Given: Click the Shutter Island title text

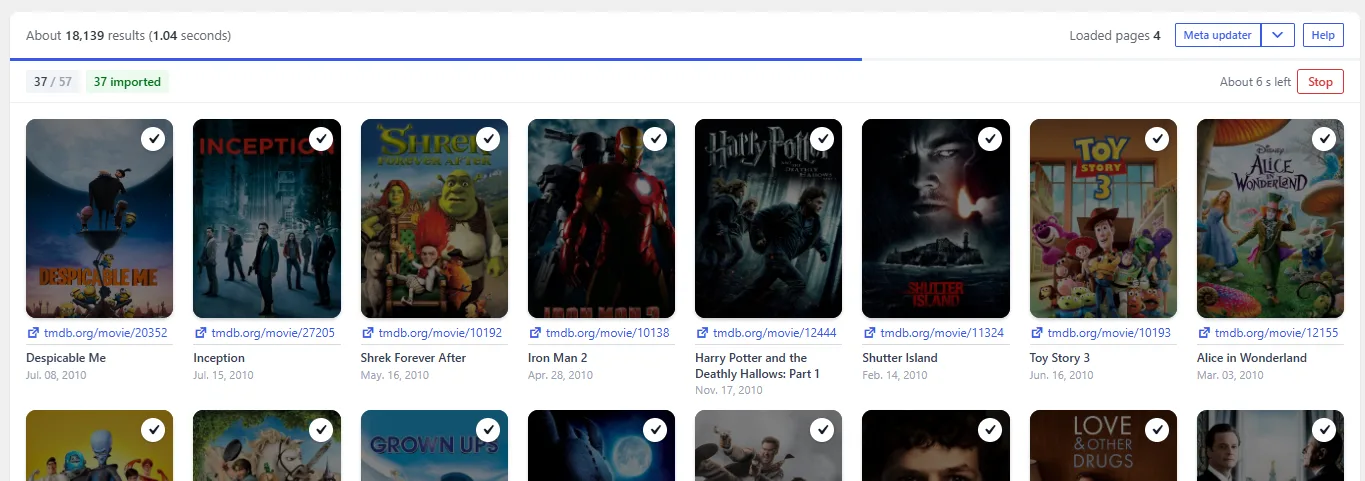Looking at the screenshot, I should 900,358.
